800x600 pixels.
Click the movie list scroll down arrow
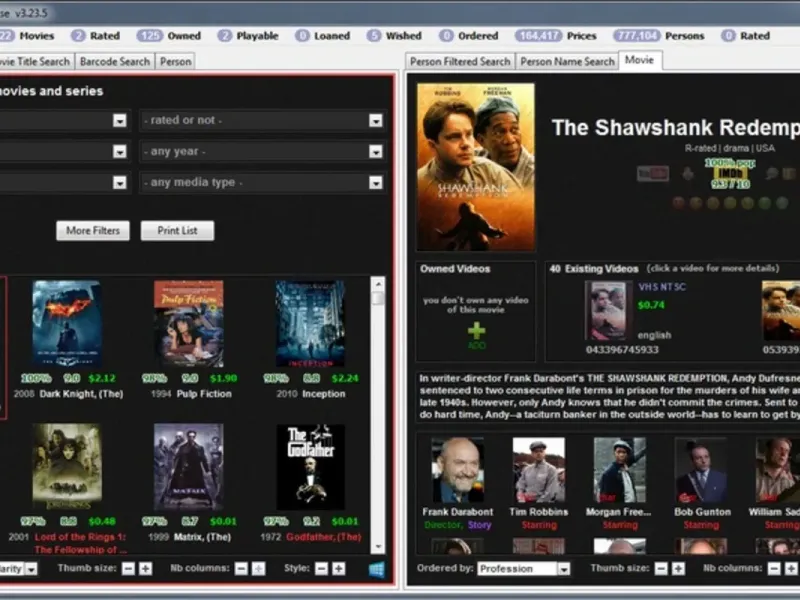pos(378,546)
